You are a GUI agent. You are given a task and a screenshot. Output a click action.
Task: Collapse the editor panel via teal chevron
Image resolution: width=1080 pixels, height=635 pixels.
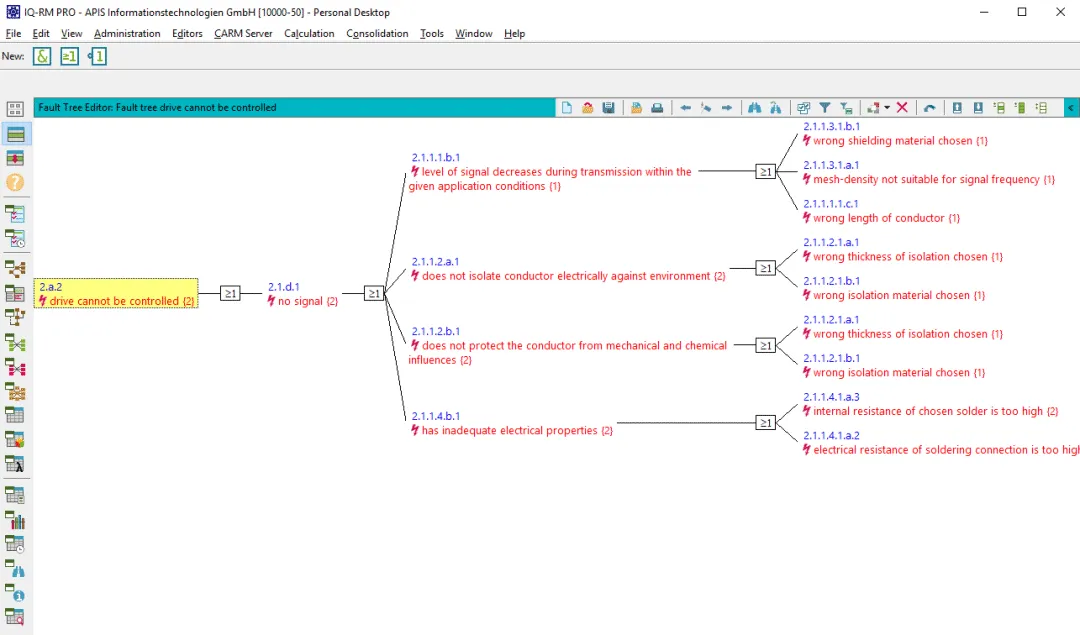pos(1070,107)
